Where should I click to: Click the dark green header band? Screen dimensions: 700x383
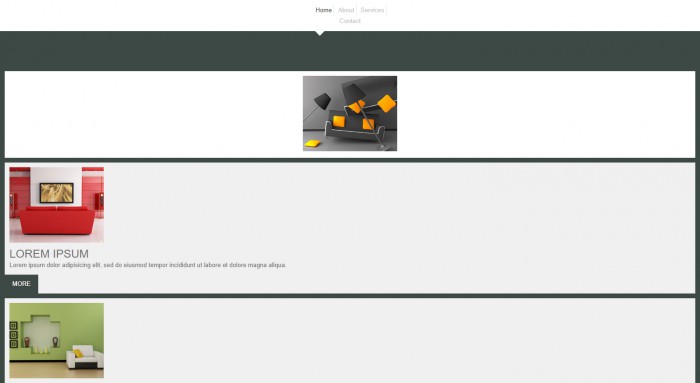tap(350, 51)
